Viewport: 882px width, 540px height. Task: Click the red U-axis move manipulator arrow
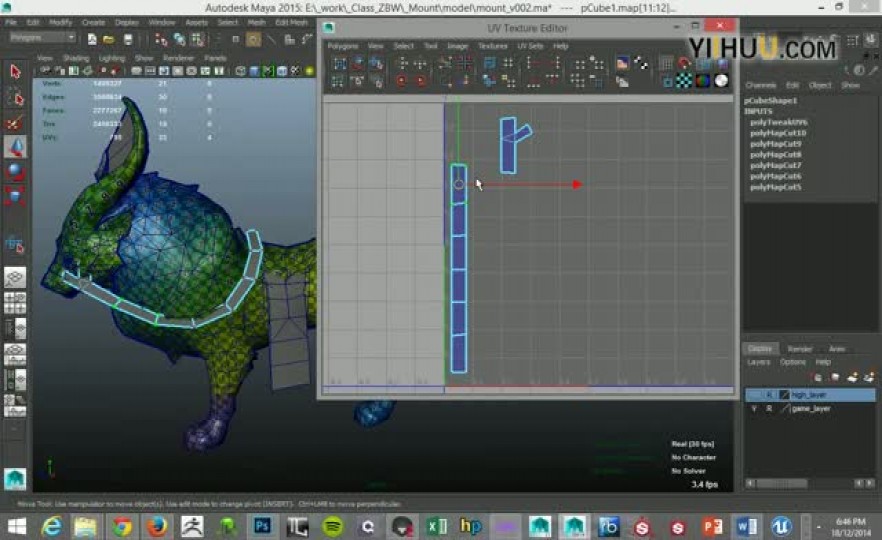(577, 184)
